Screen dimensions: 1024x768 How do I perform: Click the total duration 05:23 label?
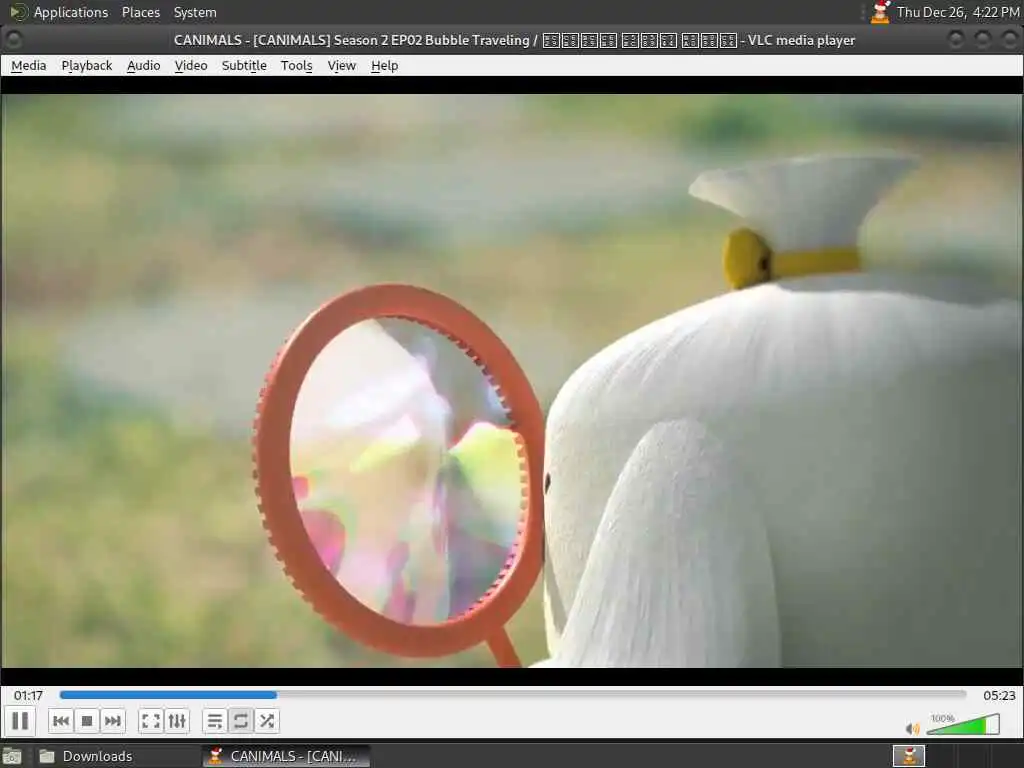(x=999, y=696)
